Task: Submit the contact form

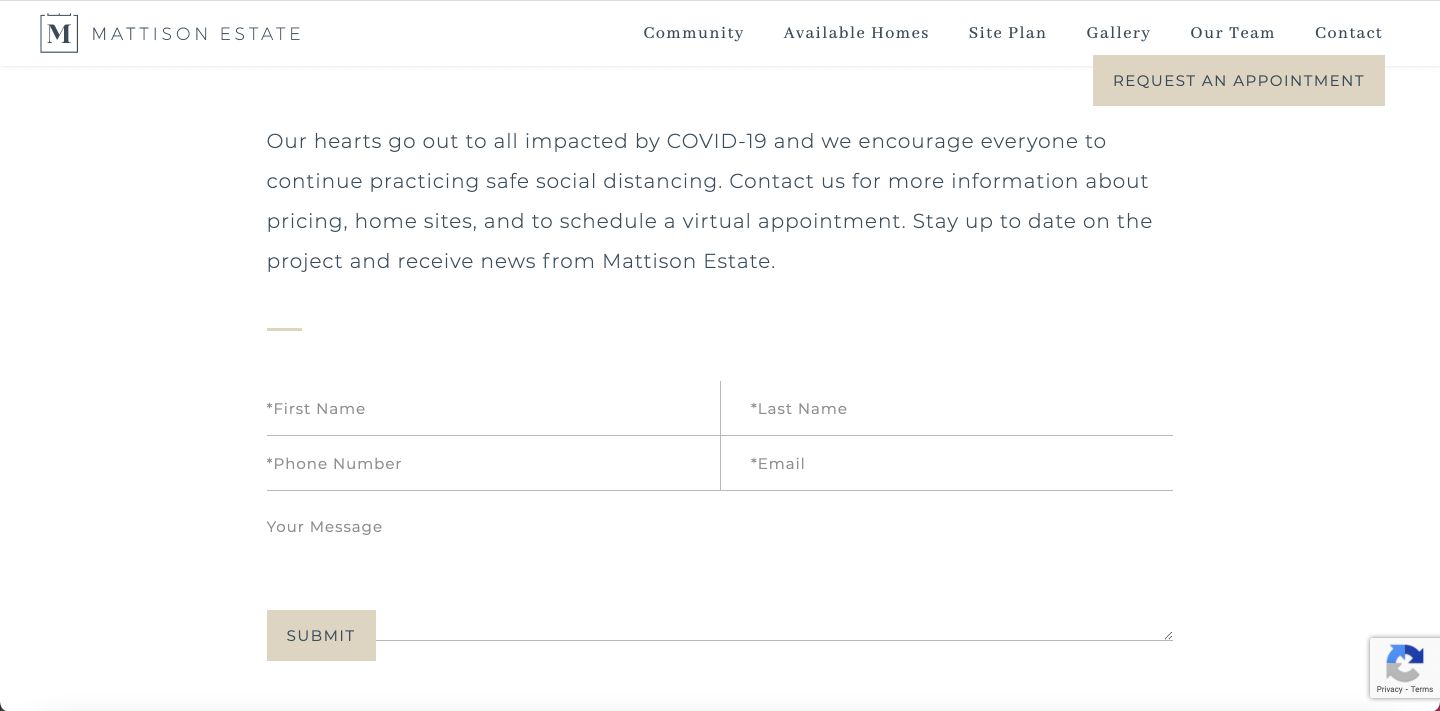Action: (x=321, y=635)
